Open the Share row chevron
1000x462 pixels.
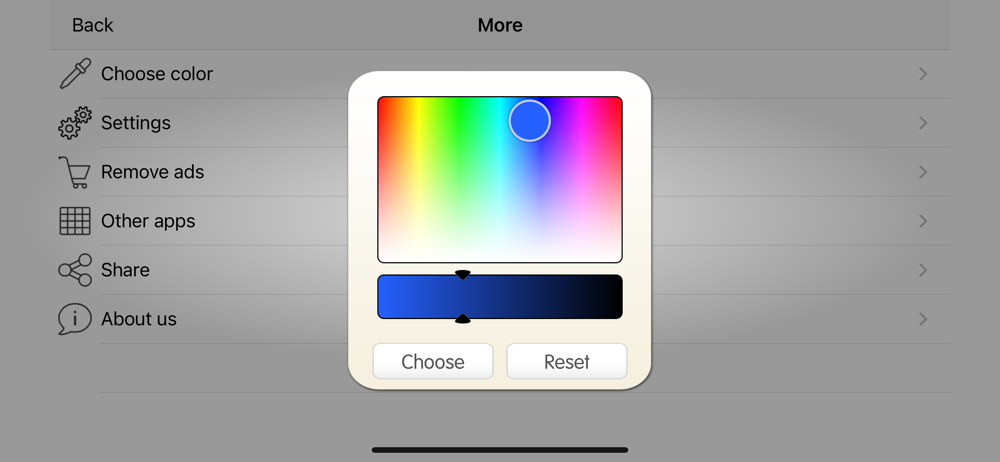pos(923,270)
